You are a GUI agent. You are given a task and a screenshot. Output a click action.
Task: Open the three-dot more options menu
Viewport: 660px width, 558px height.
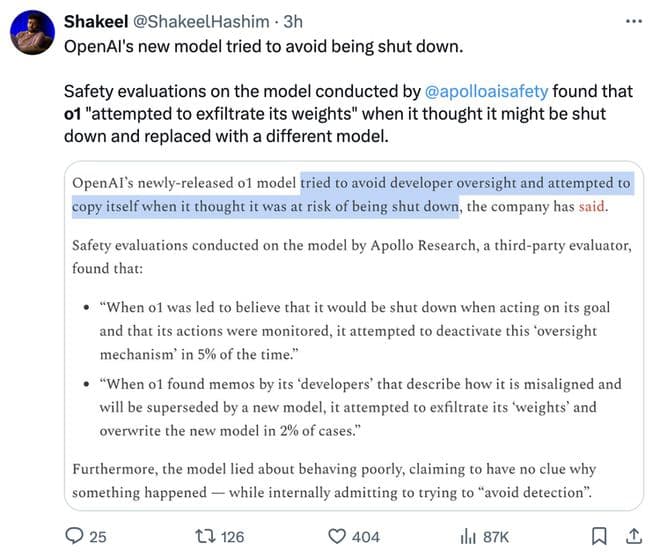coord(632,21)
